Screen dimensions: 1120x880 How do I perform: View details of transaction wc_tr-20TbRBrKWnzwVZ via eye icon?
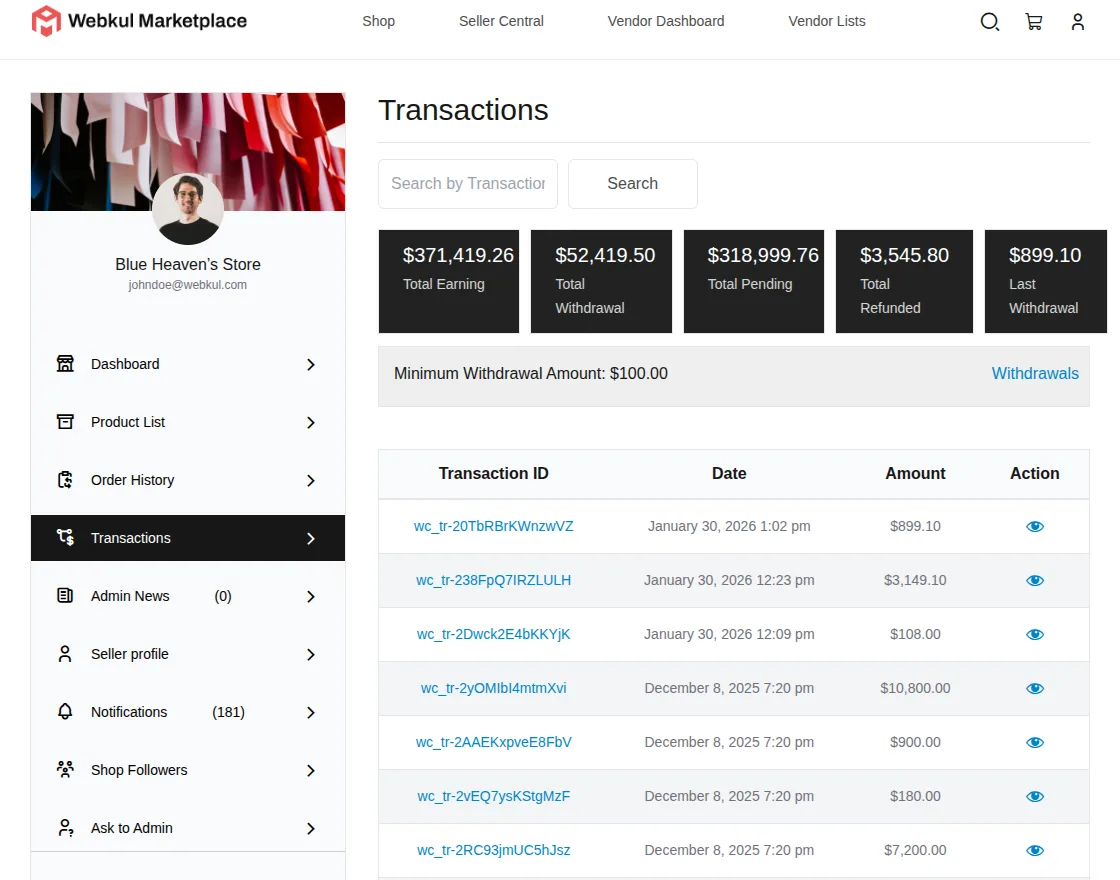[x=1035, y=526]
